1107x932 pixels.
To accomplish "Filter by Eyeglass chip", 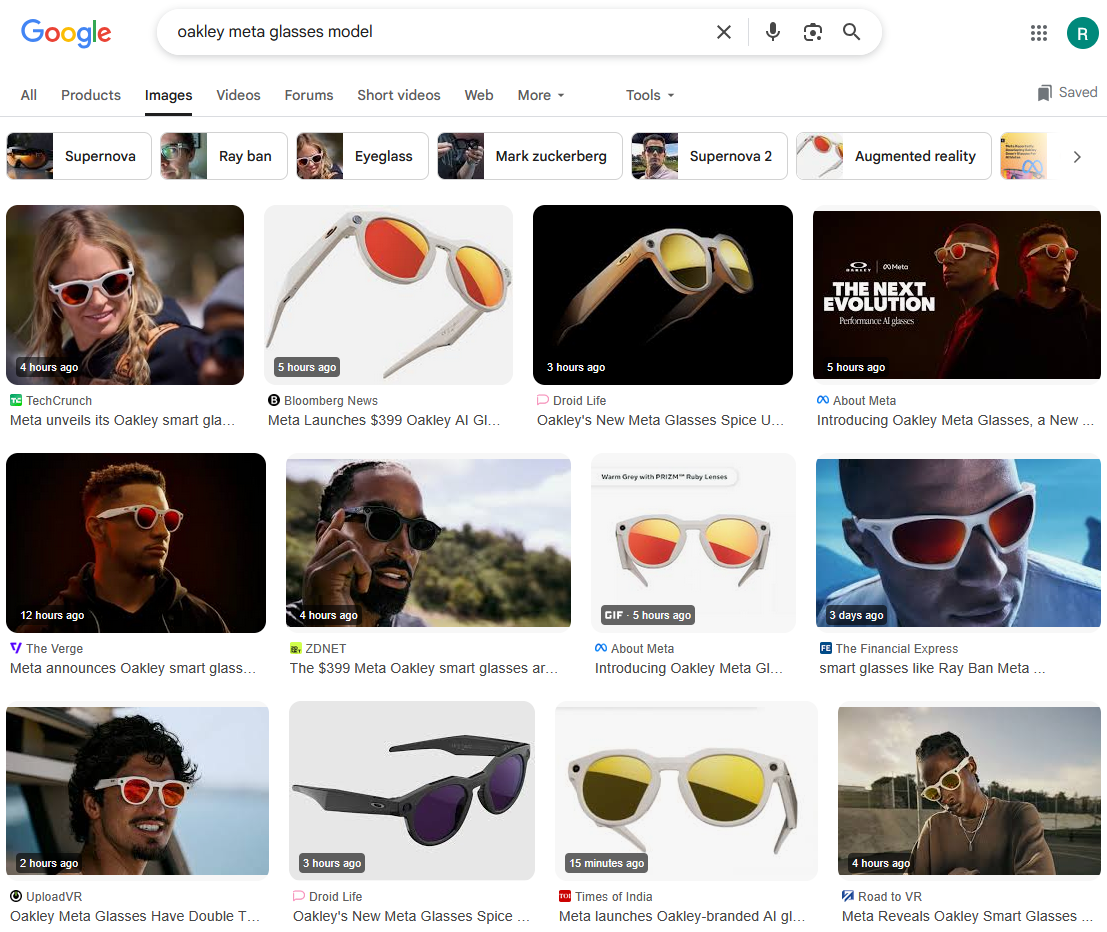I will [x=362, y=156].
